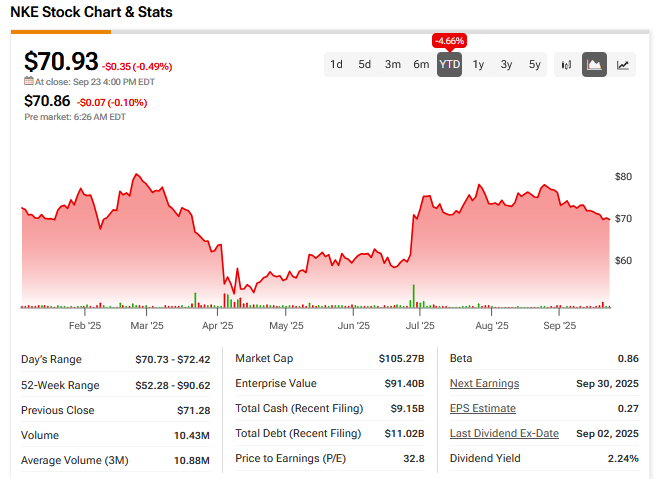The image size is (658, 479).
Task: Click the Sep 30, 2025 earnings date
Action: pos(607,384)
